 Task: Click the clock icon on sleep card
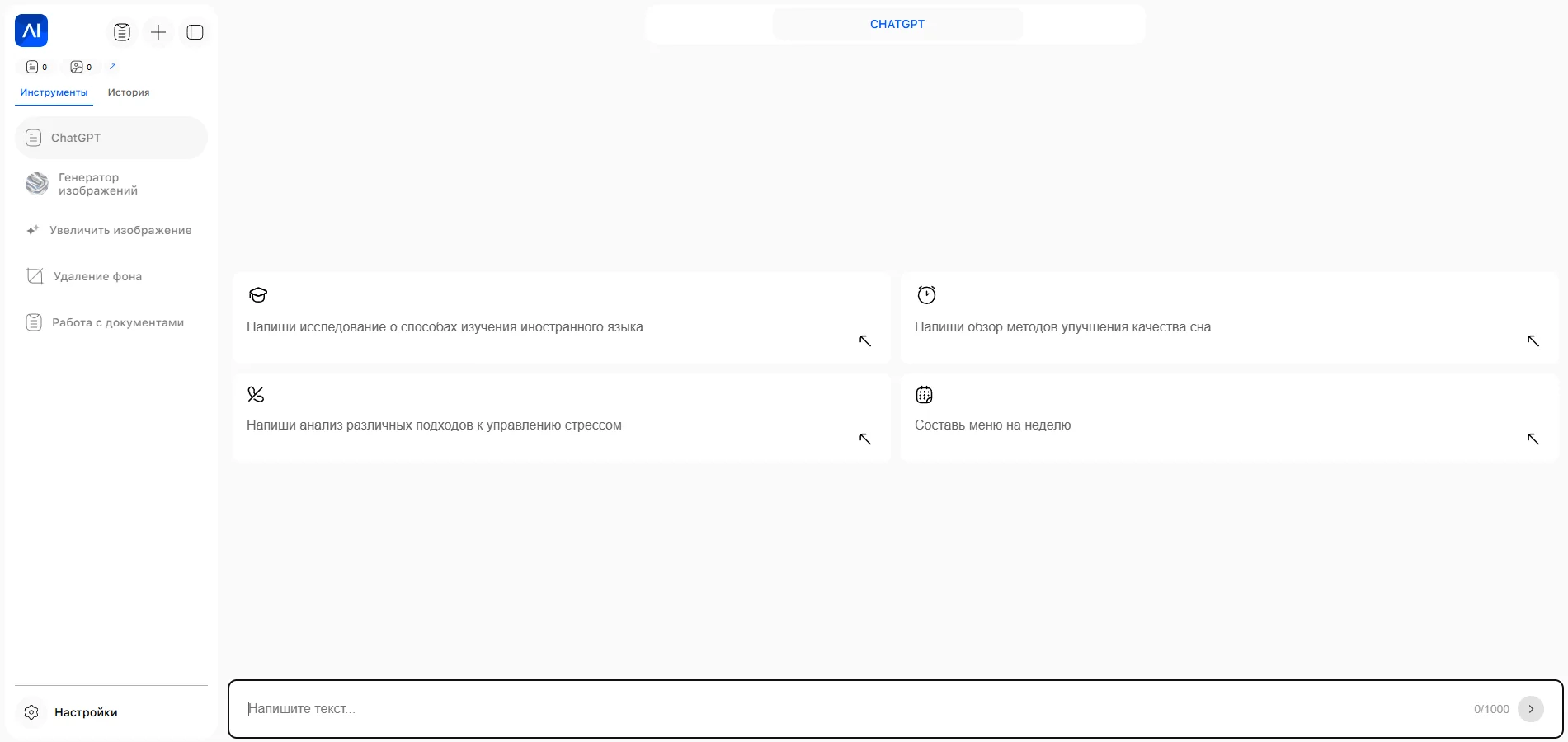926,294
